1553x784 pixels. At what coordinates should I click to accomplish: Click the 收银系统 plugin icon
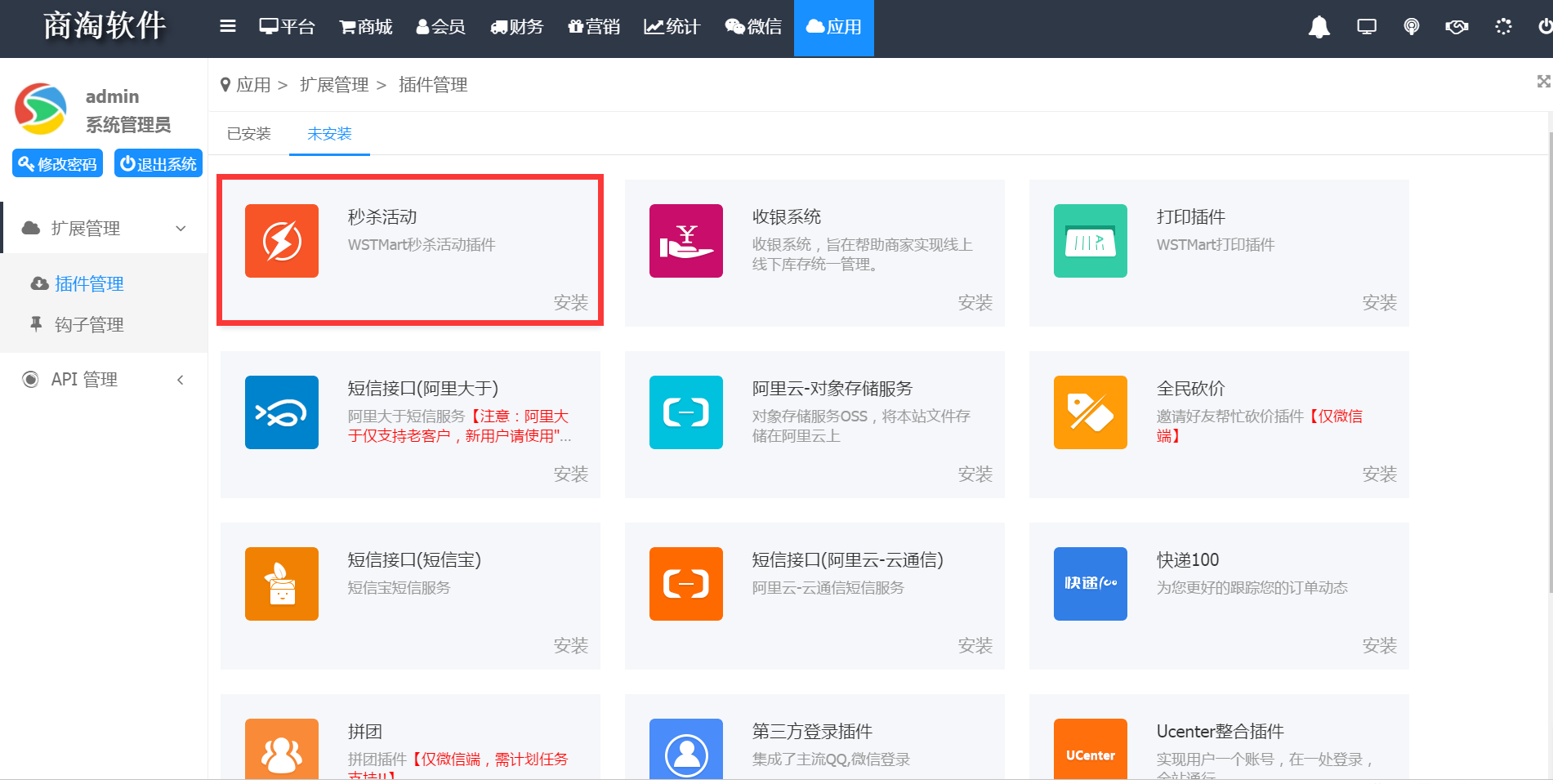[686, 241]
